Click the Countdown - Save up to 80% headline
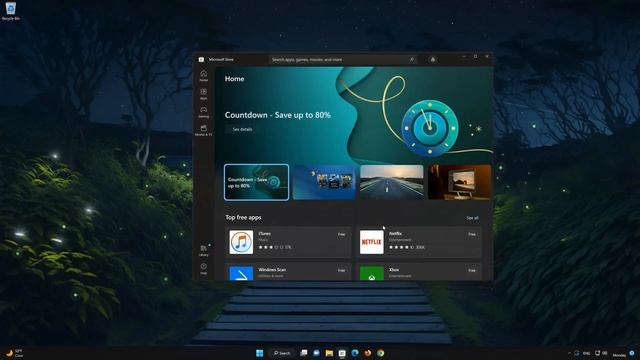 [278, 115]
